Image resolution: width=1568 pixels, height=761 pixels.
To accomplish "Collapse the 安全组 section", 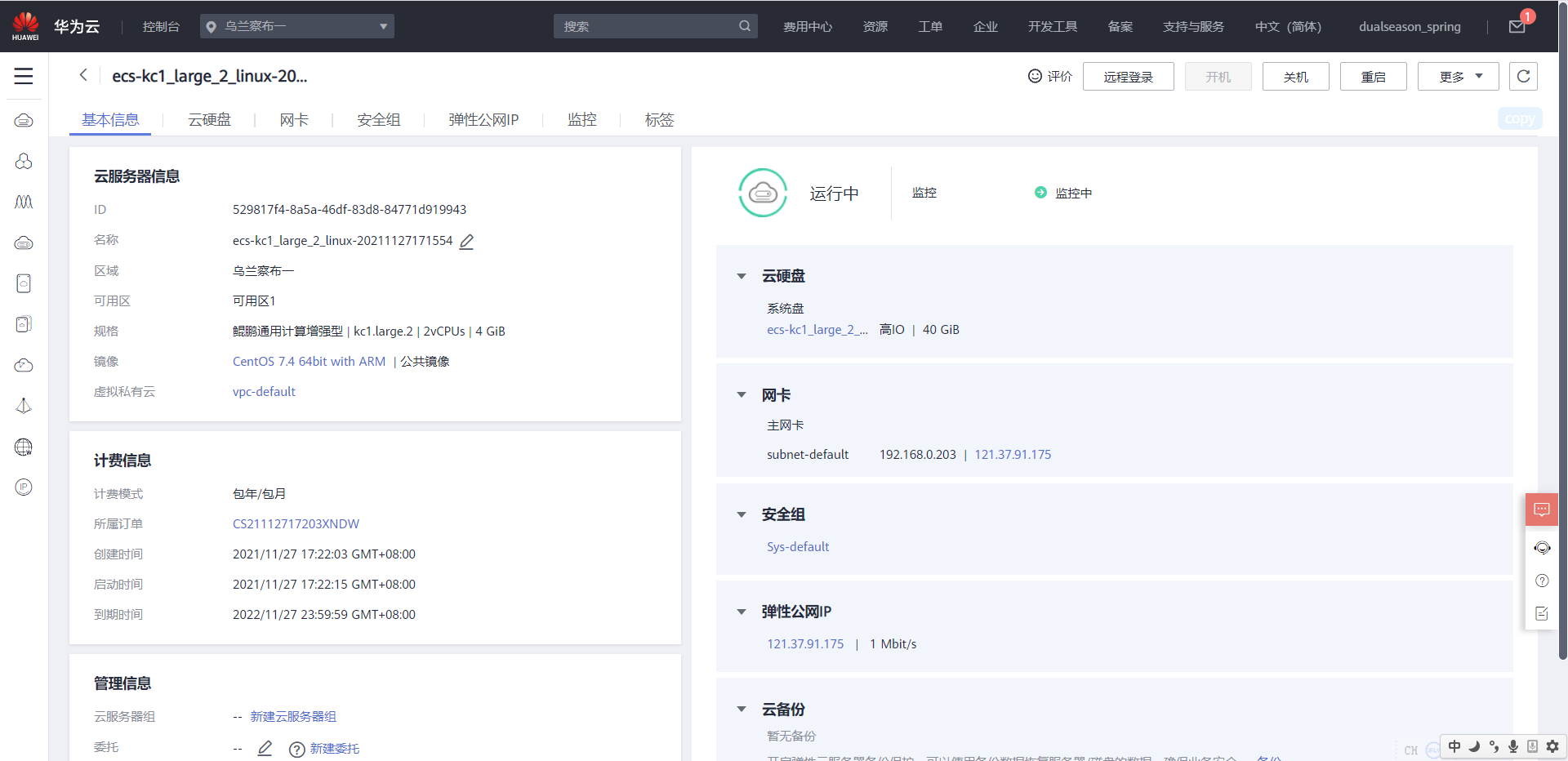I will (x=742, y=514).
